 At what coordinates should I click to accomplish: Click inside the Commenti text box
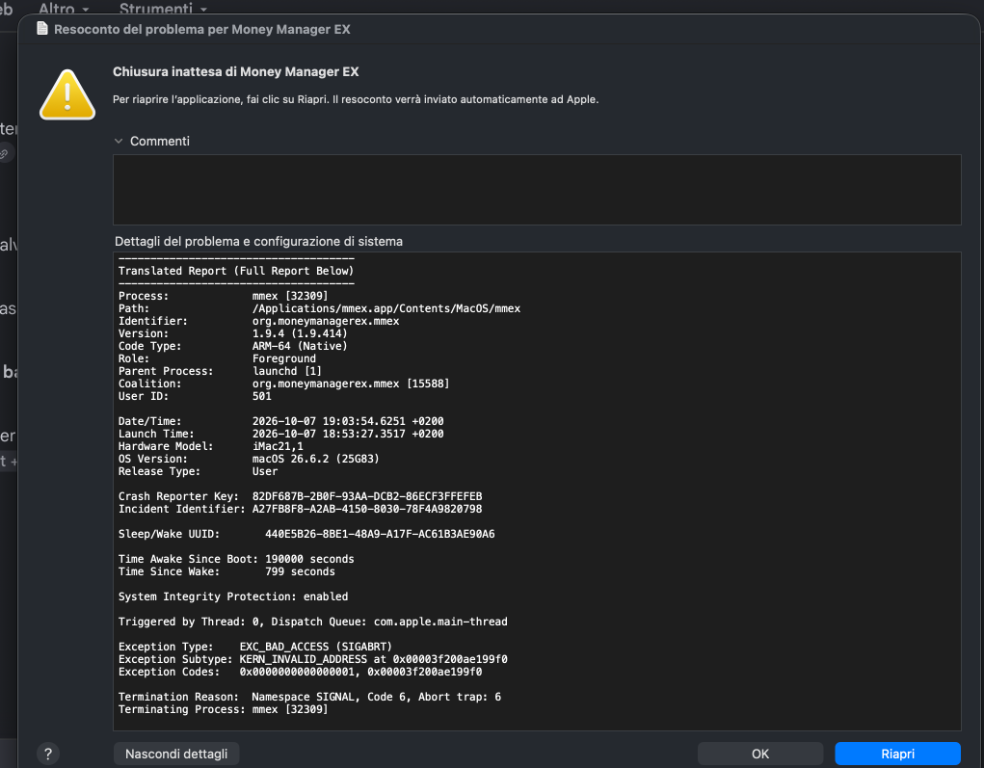click(537, 189)
